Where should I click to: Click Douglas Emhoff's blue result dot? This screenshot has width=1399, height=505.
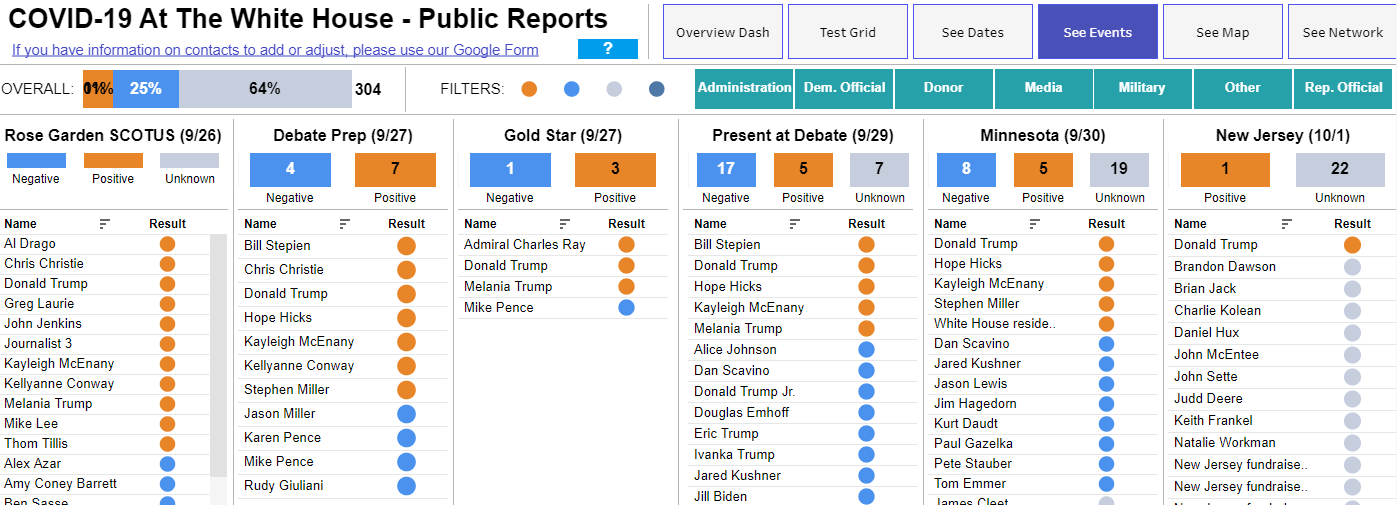click(x=866, y=412)
